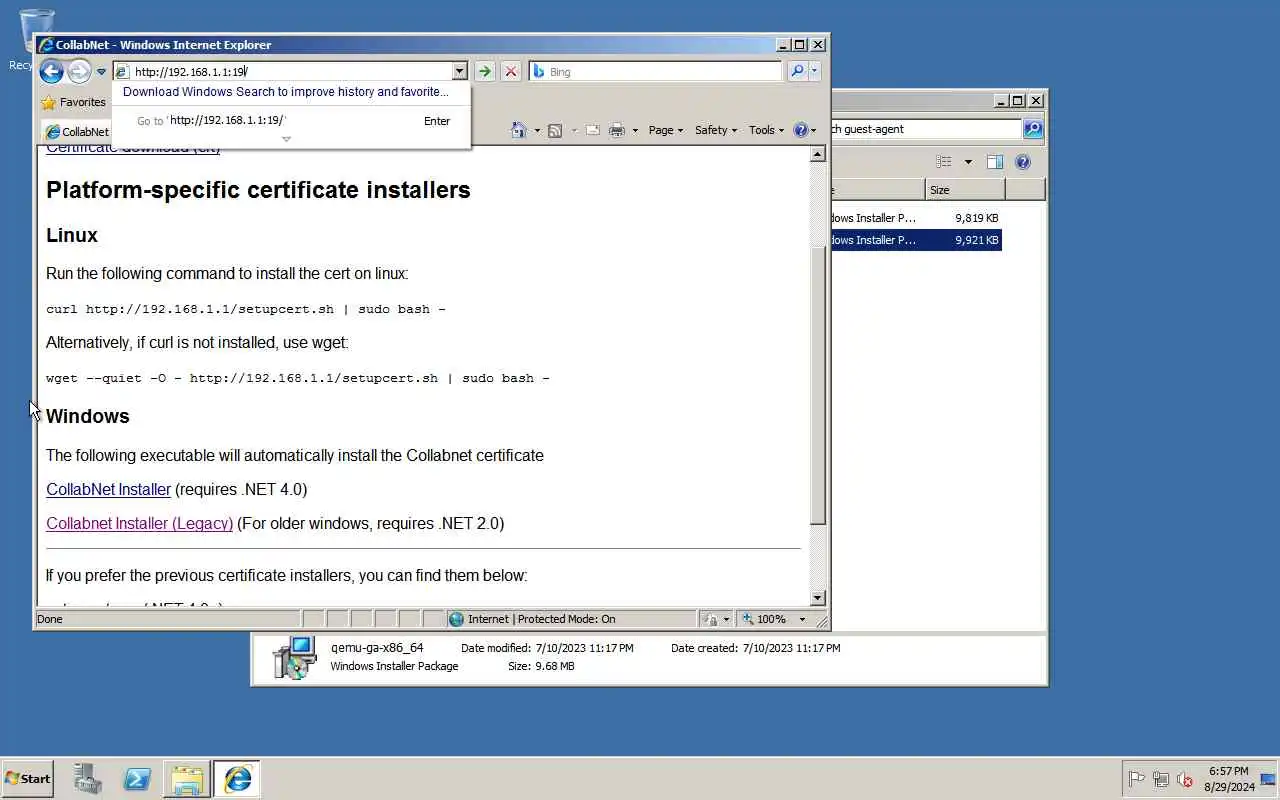Click the zoom magnifier icon in status bar

click(x=748, y=619)
